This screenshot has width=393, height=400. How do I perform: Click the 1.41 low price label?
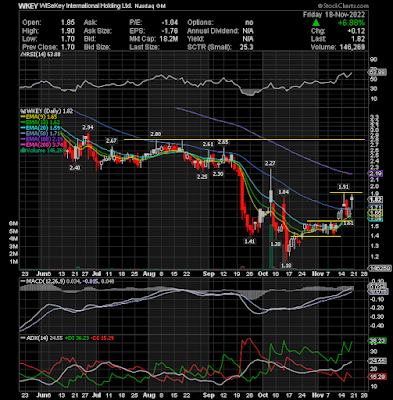pos(250,241)
